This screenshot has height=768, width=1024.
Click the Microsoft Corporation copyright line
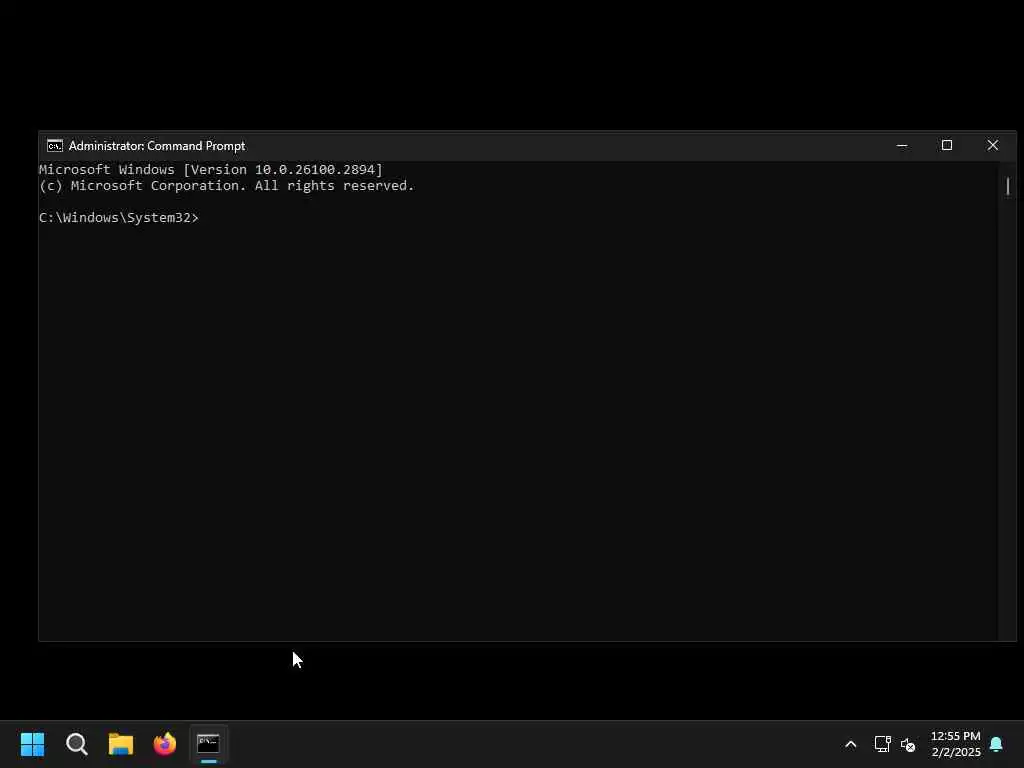(227, 185)
